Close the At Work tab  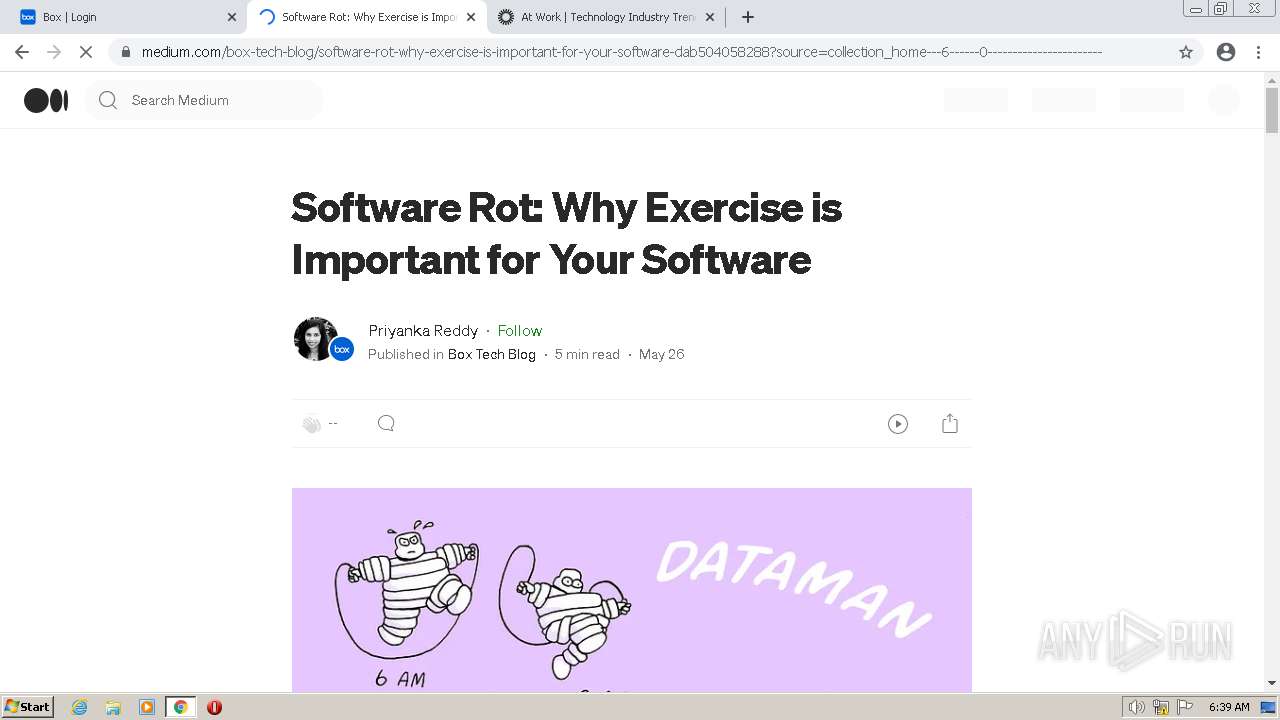[x=710, y=17]
